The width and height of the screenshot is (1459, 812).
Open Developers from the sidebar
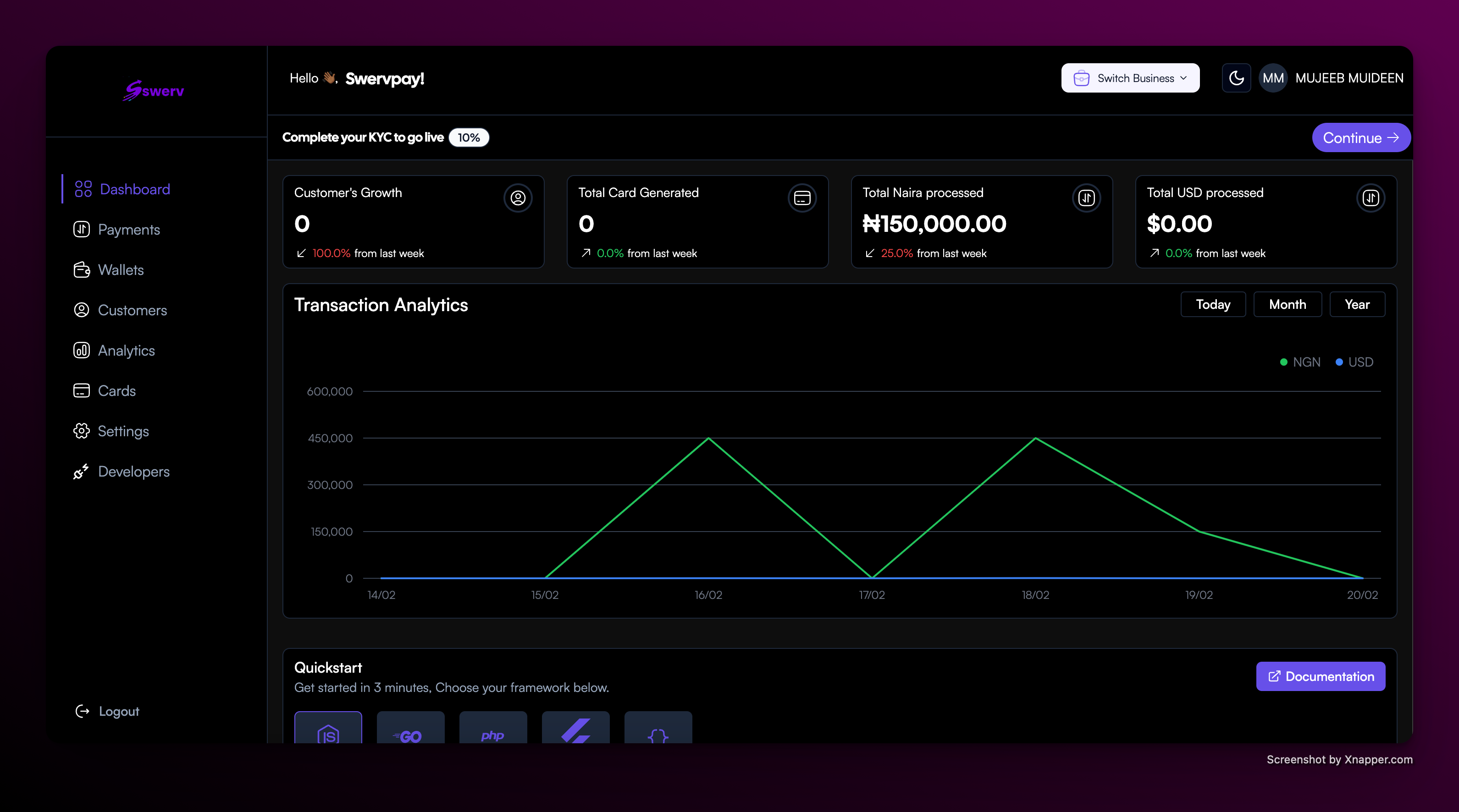[134, 472]
